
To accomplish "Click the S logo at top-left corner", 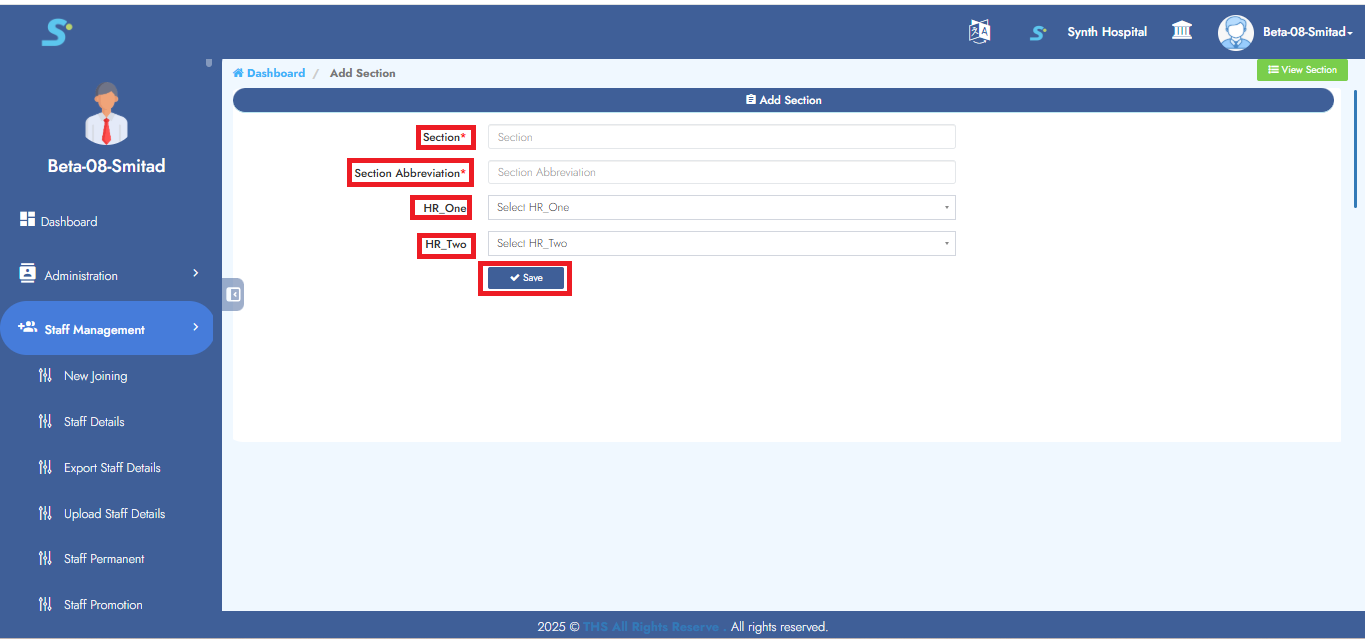I will tap(56, 32).
